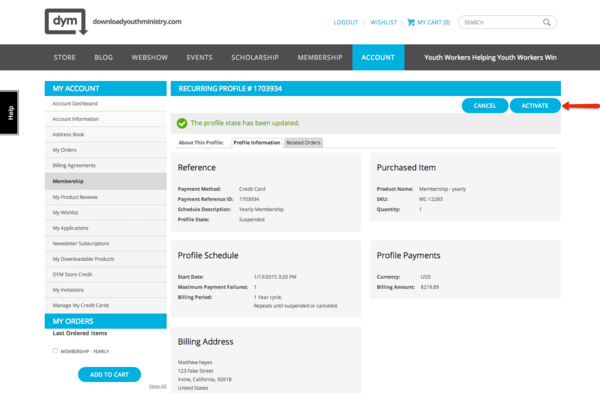Click the Logout link

(346, 23)
